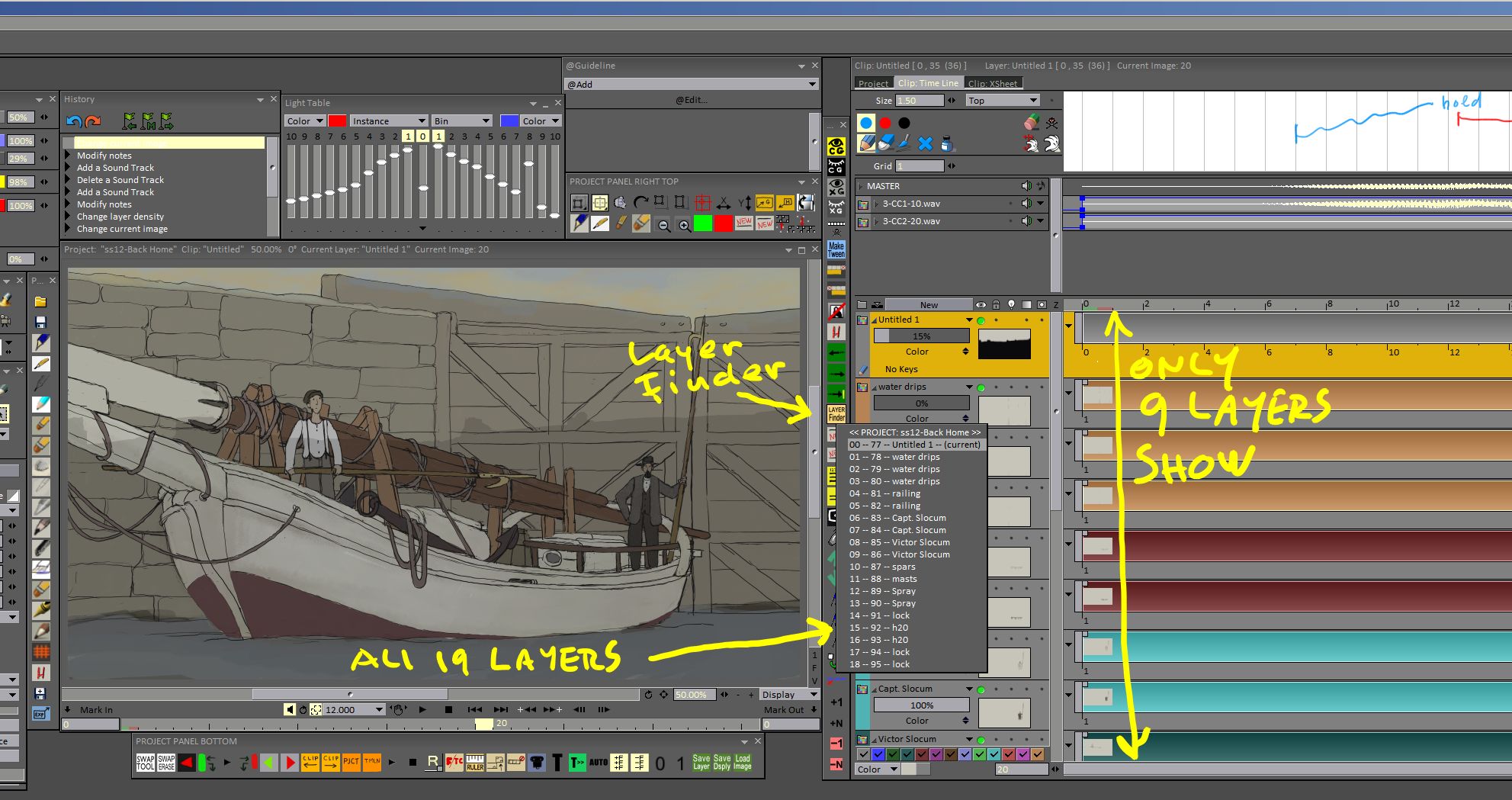
Task: Click the PJCT orange button
Action: click(x=351, y=763)
